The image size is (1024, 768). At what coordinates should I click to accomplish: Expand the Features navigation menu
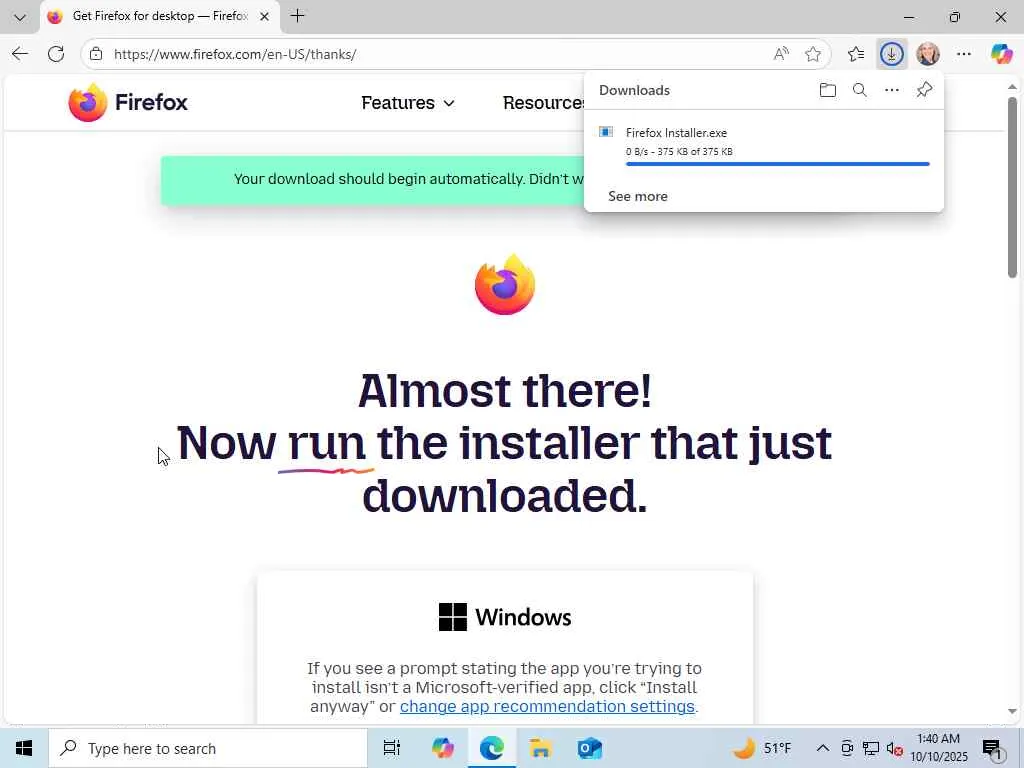(x=408, y=103)
